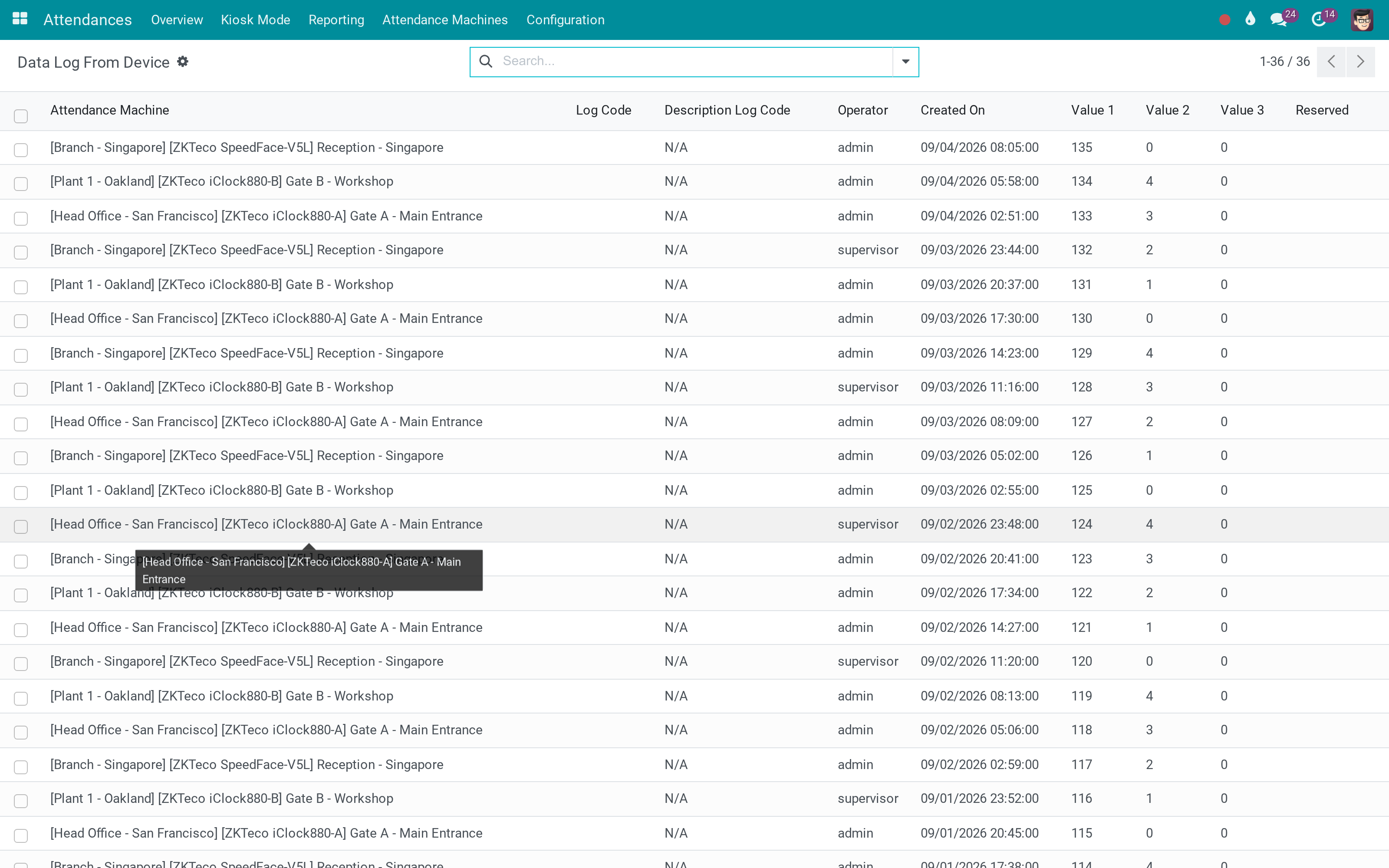
Task: Sort by Reserved column header
Action: click(x=1322, y=110)
